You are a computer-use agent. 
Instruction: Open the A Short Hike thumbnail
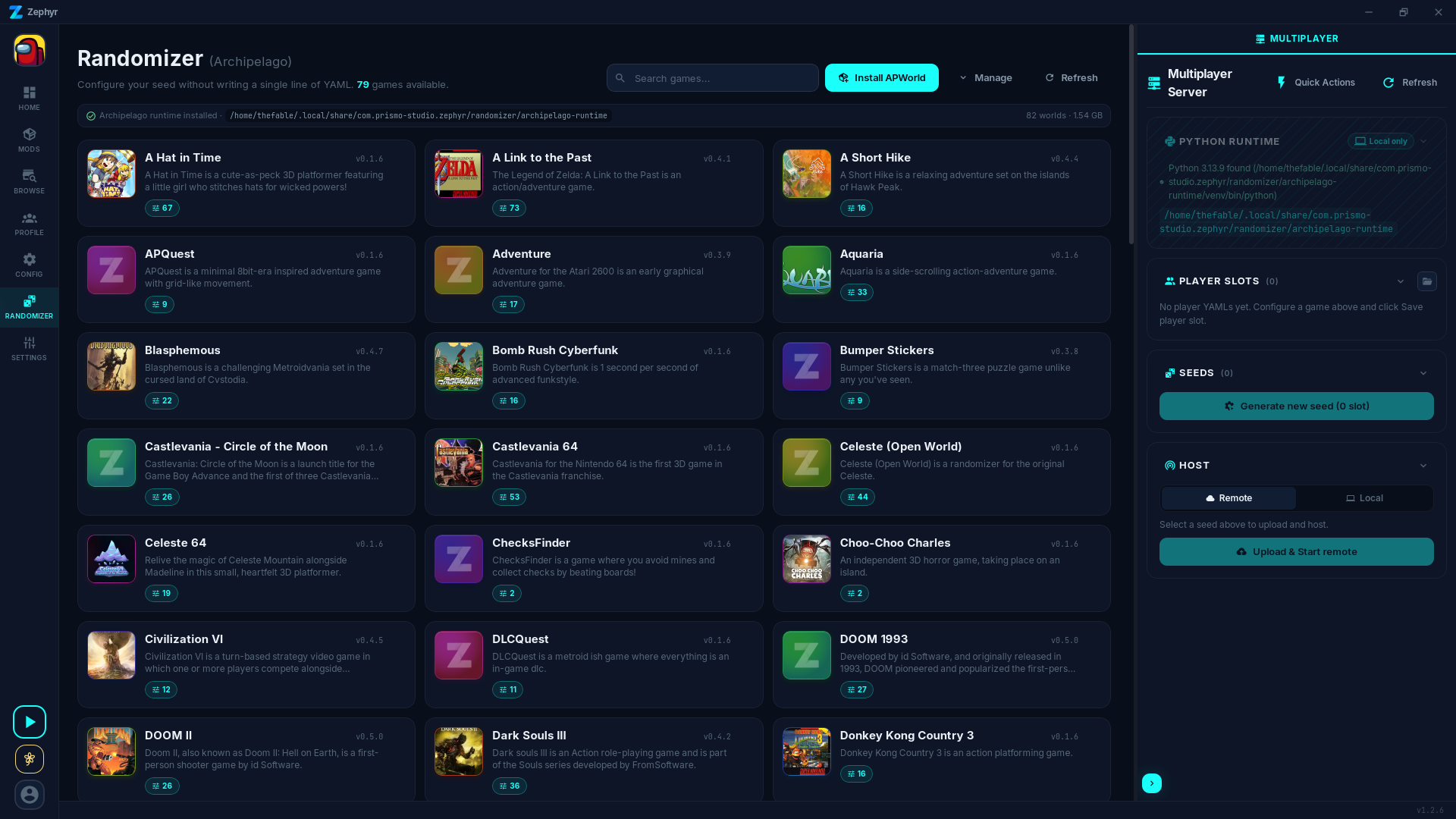point(807,174)
